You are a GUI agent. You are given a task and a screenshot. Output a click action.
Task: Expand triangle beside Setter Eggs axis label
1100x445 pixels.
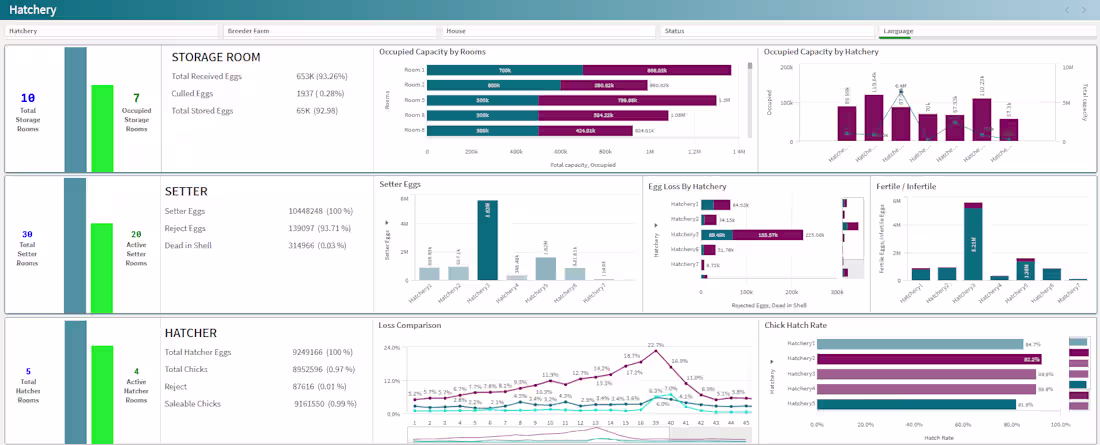coord(387,222)
